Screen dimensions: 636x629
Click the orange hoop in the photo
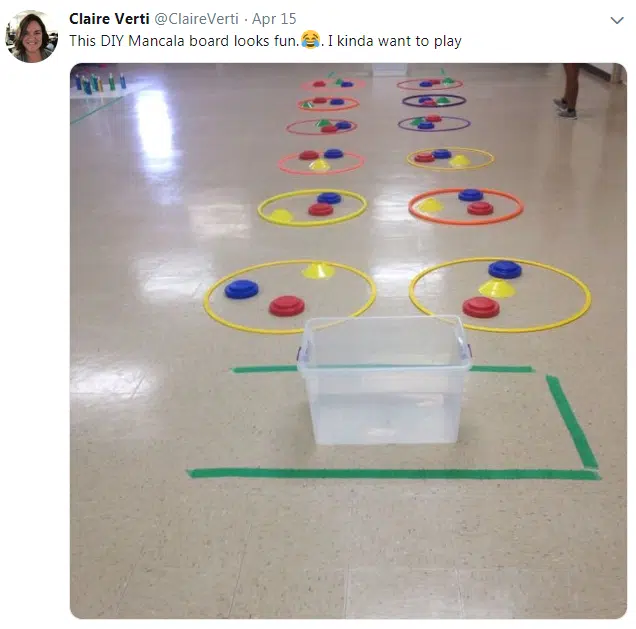click(x=466, y=206)
